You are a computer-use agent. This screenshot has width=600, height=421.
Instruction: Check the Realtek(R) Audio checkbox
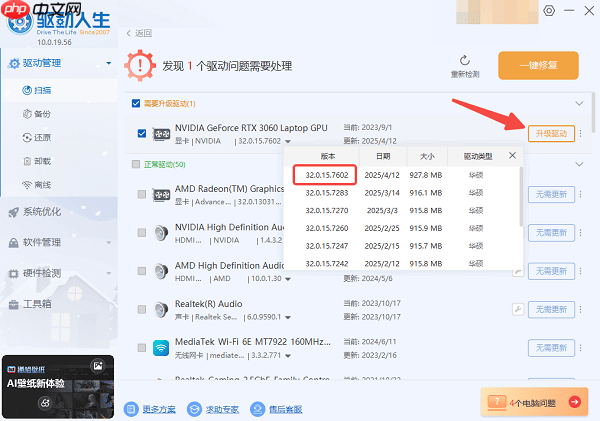click(x=142, y=309)
